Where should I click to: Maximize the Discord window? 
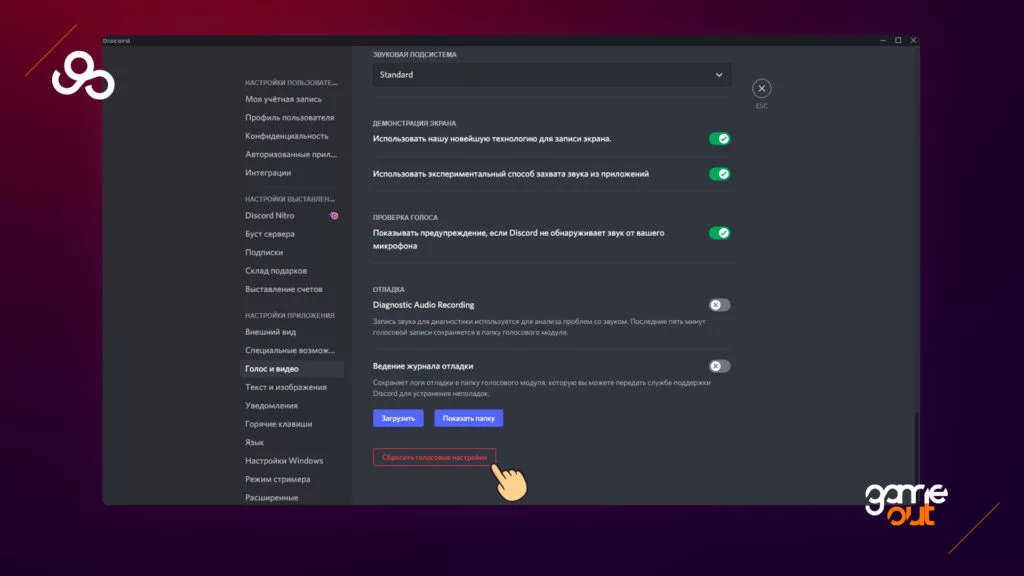tap(898, 41)
